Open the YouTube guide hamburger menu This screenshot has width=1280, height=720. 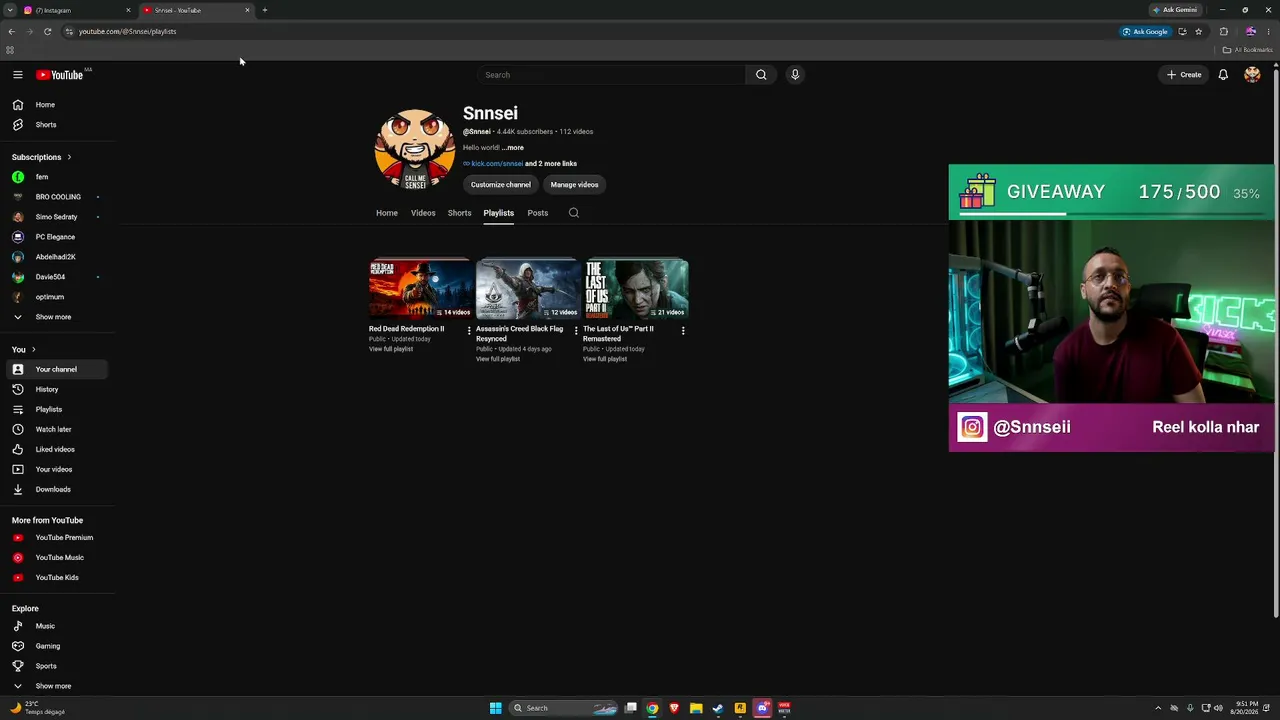(x=18, y=75)
